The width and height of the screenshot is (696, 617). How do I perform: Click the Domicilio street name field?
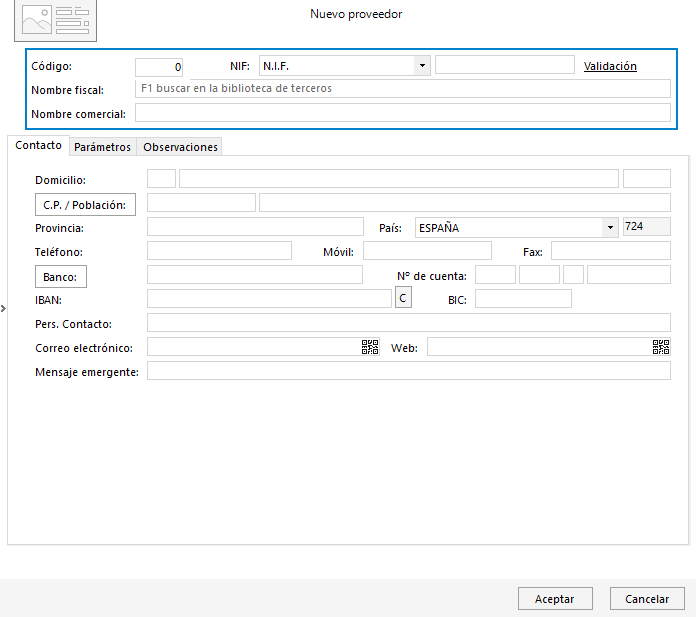point(399,178)
